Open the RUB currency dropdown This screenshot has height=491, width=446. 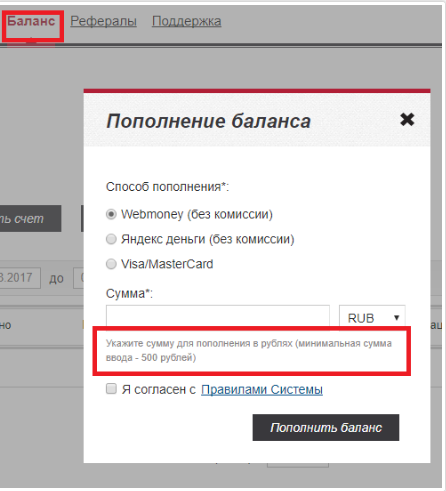(372, 317)
